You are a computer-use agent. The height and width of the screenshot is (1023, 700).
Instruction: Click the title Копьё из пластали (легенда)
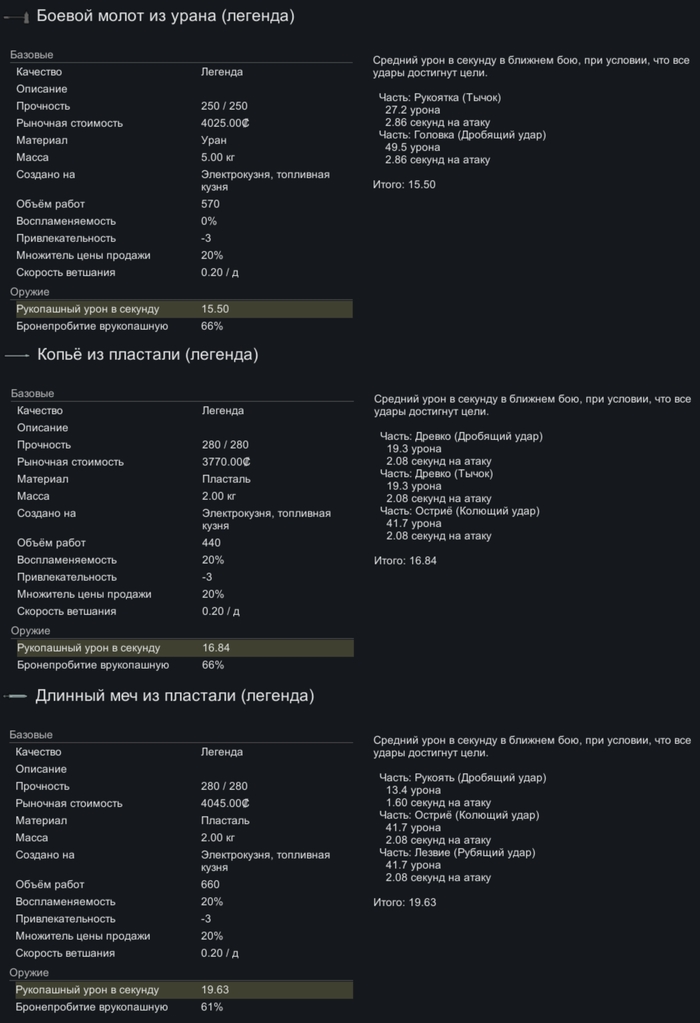[147, 355]
